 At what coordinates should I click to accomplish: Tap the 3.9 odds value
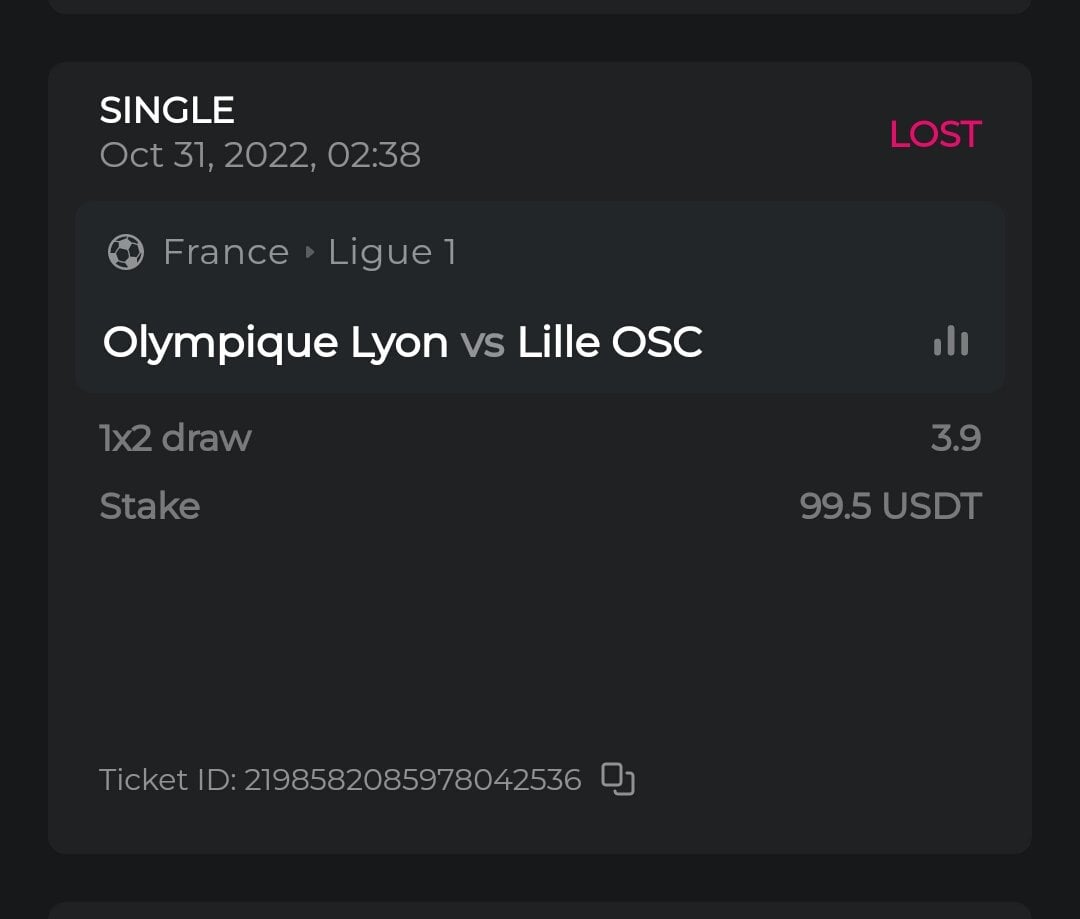coord(955,438)
